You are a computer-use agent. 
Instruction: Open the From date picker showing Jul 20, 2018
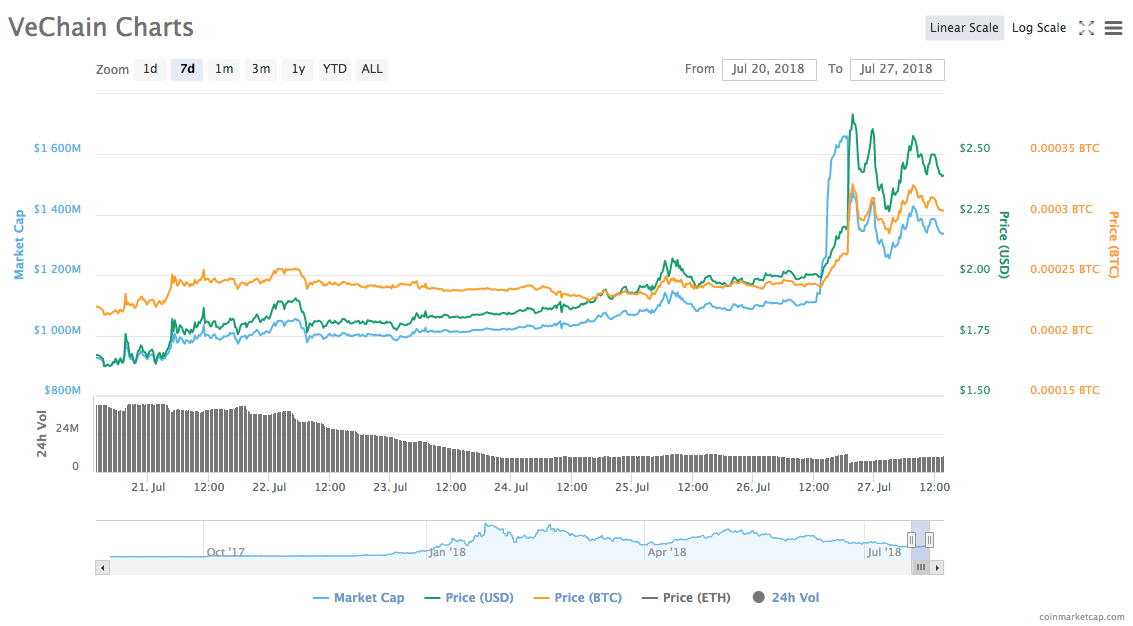pyautogui.click(x=769, y=69)
